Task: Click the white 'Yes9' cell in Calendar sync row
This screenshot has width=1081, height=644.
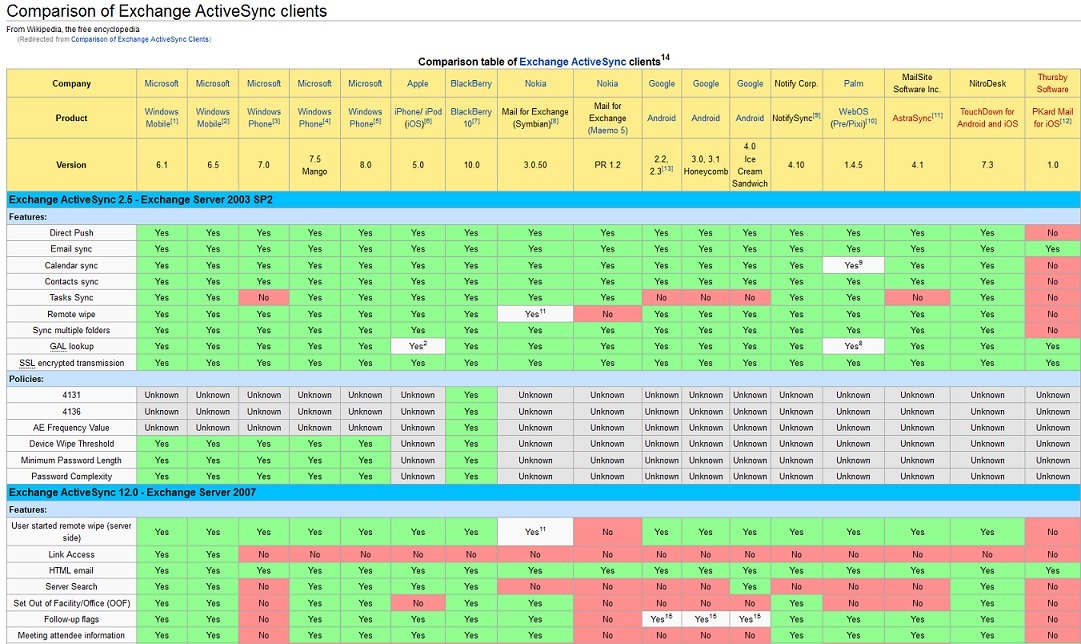Action: [x=853, y=265]
